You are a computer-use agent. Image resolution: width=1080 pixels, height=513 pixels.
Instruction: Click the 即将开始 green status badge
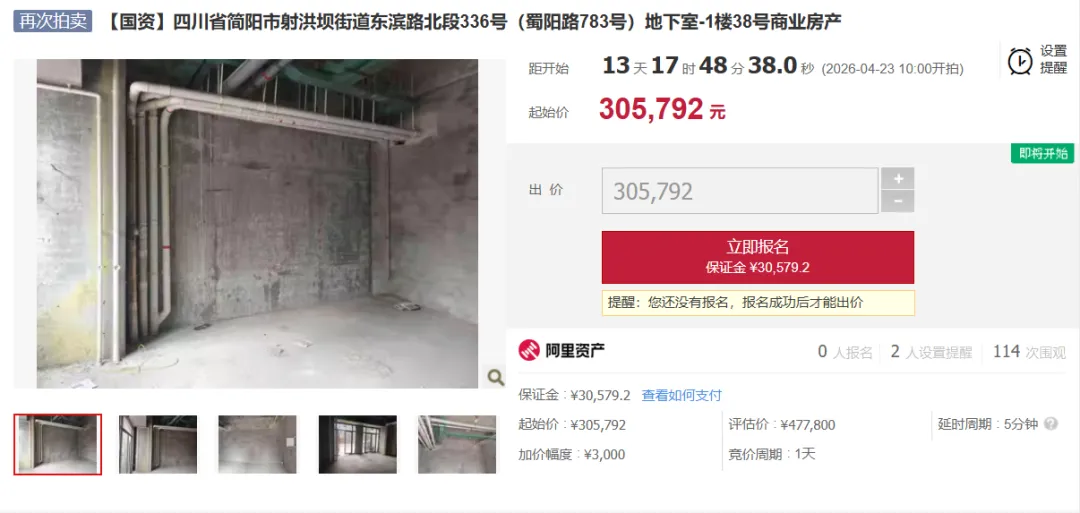(x=1042, y=153)
